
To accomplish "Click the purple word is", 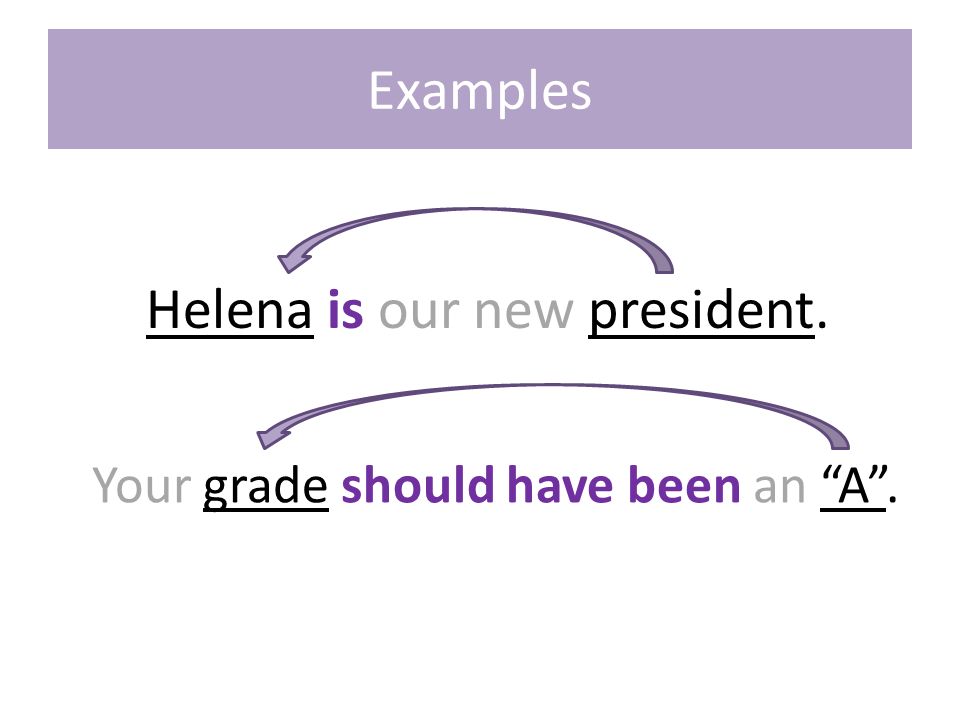I will coord(345,310).
